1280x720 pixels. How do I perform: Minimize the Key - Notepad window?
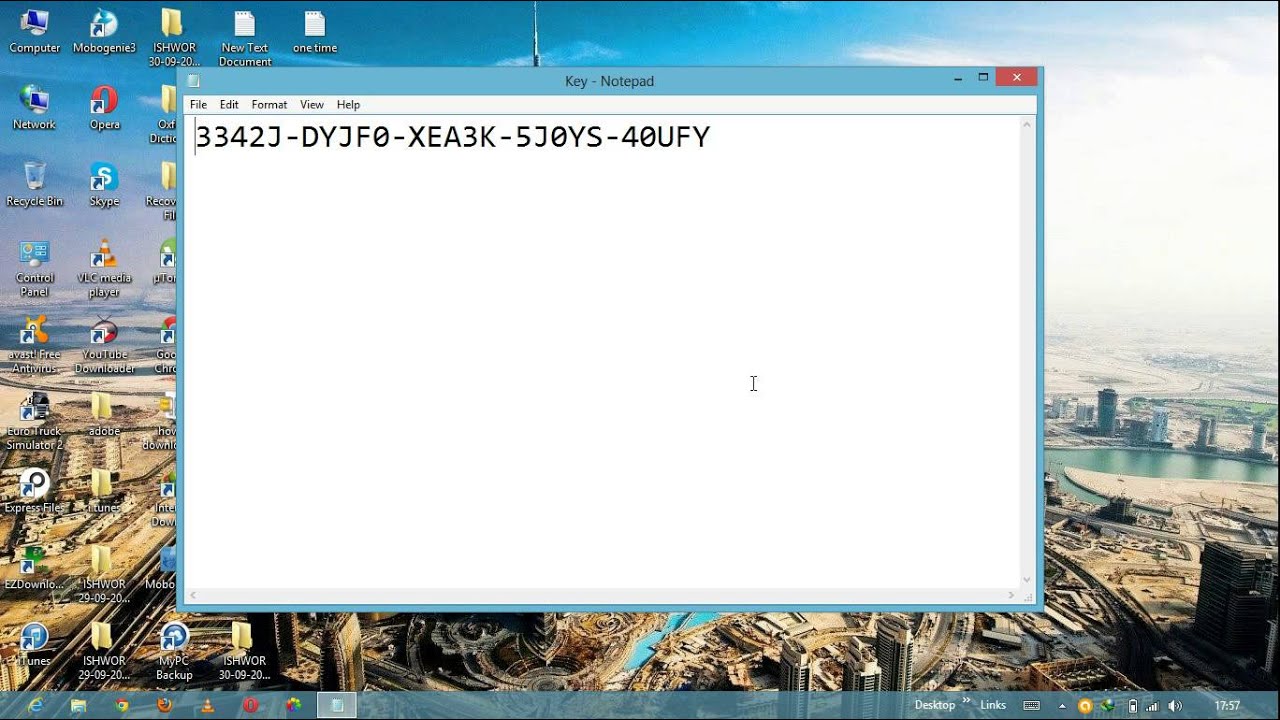(x=958, y=78)
